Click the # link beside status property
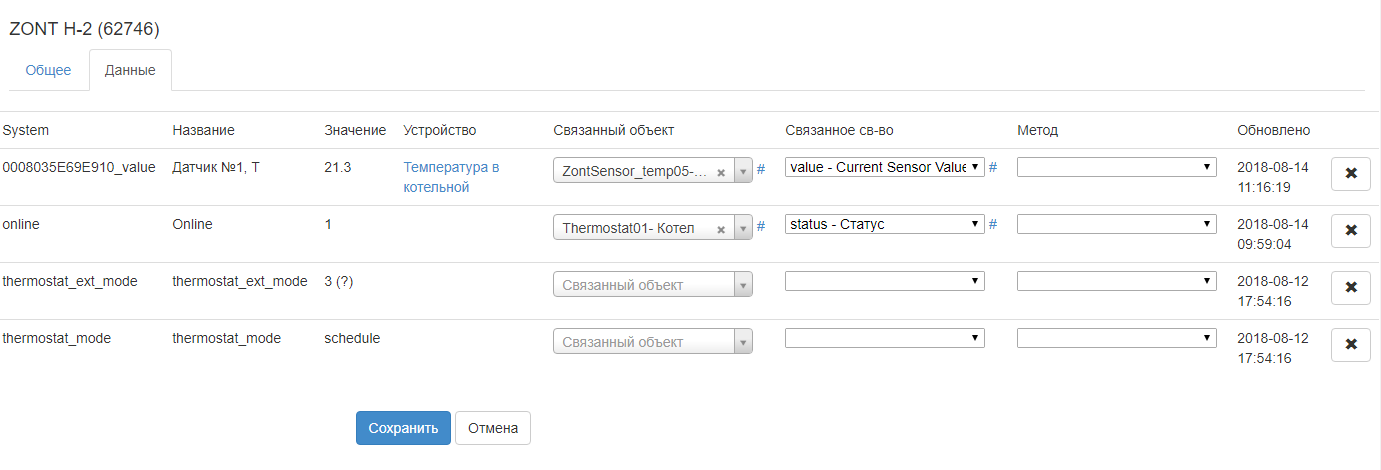The width and height of the screenshot is (1381, 470). (993, 224)
